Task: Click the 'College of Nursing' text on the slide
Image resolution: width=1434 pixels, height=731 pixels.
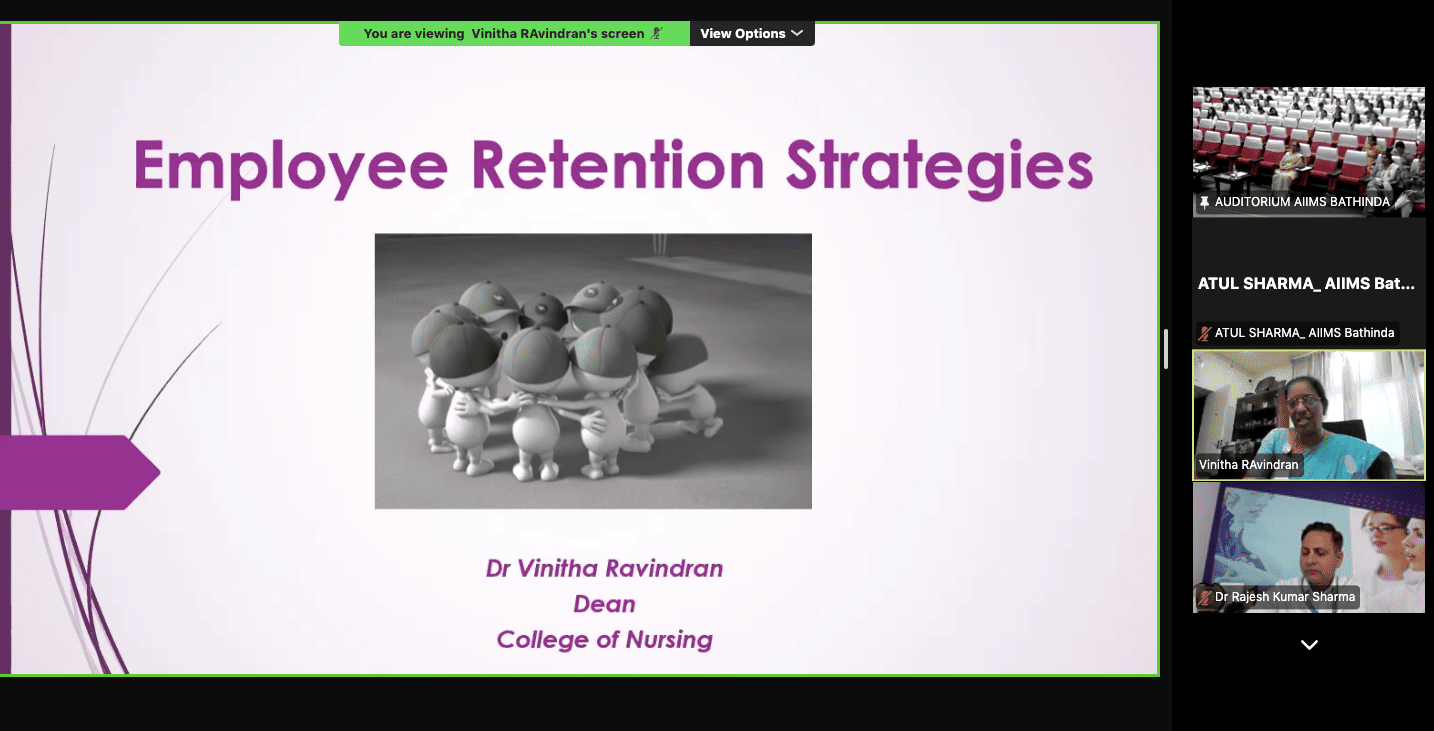Action: pos(604,640)
